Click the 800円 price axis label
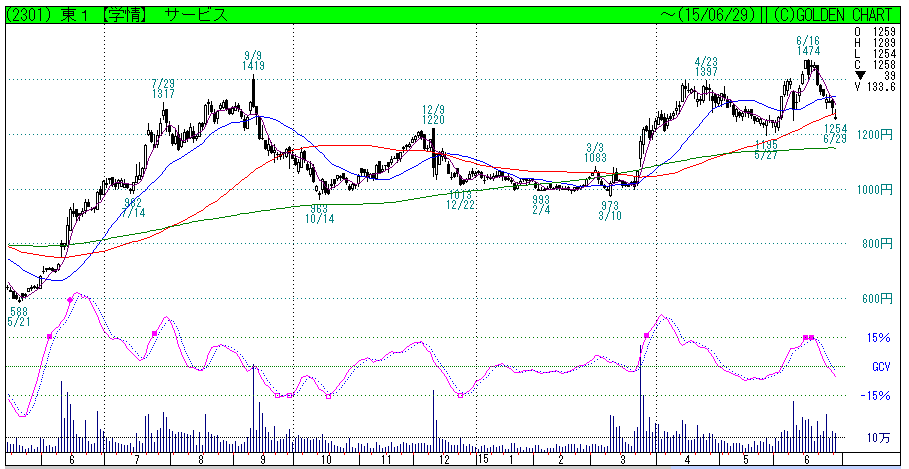 click(x=878, y=244)
